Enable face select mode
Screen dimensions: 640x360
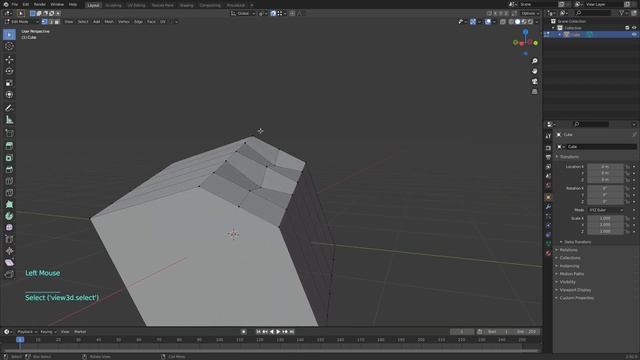[57, 22]
